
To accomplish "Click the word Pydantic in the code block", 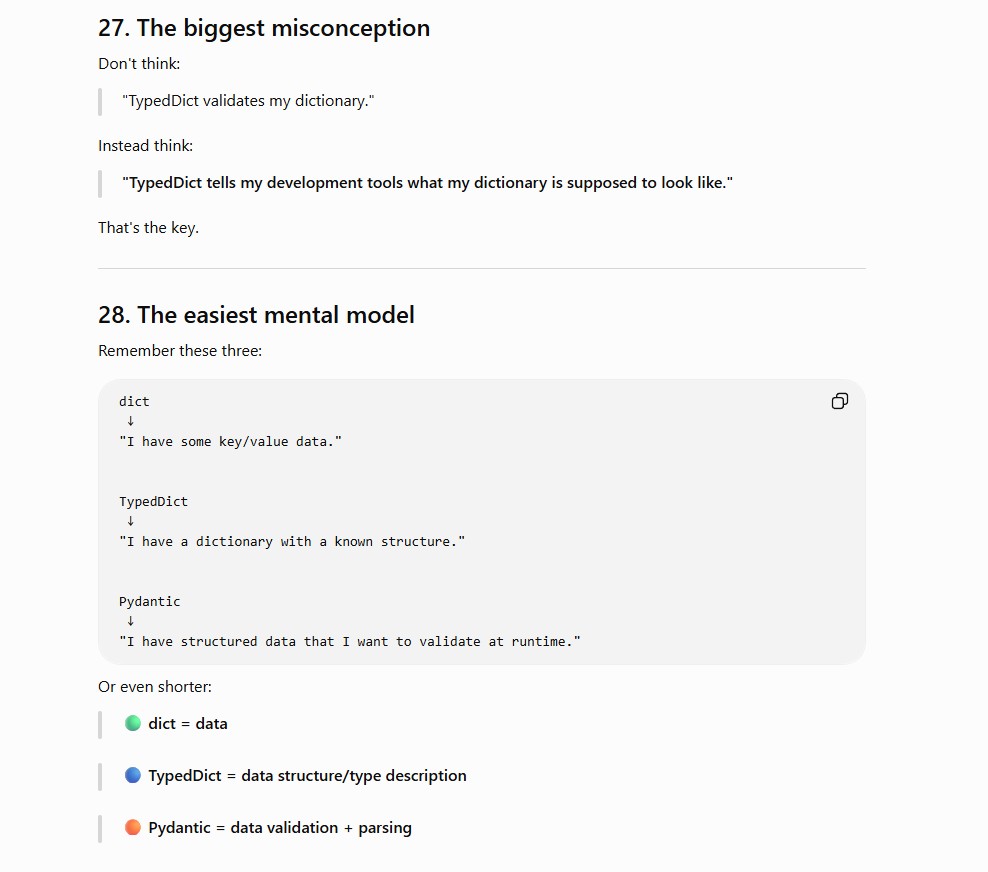I will pyautogui.click(x=149, y=602).
